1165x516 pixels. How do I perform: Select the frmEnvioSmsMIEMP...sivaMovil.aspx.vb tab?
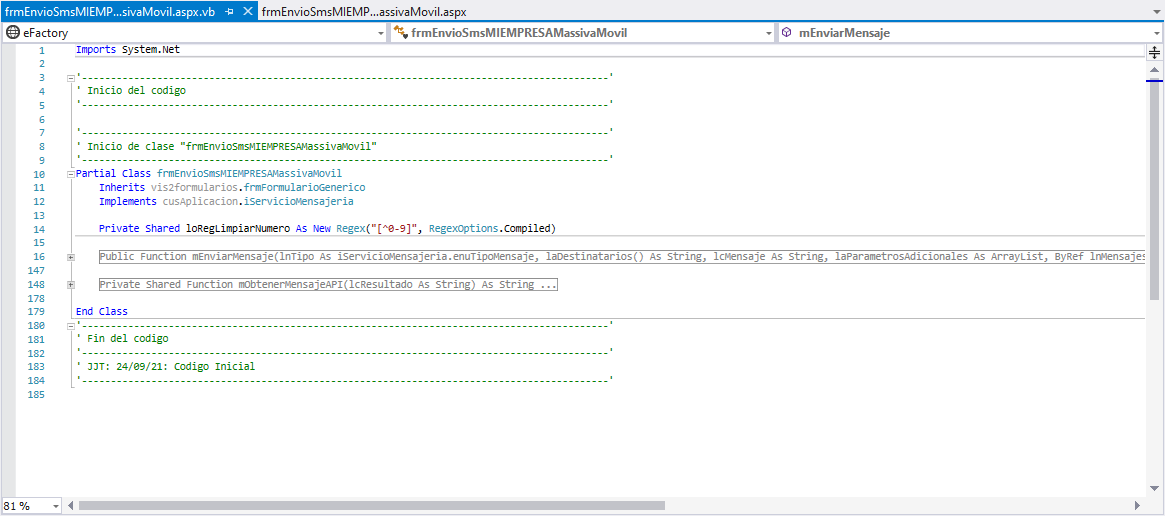click(x=111, y=12)
